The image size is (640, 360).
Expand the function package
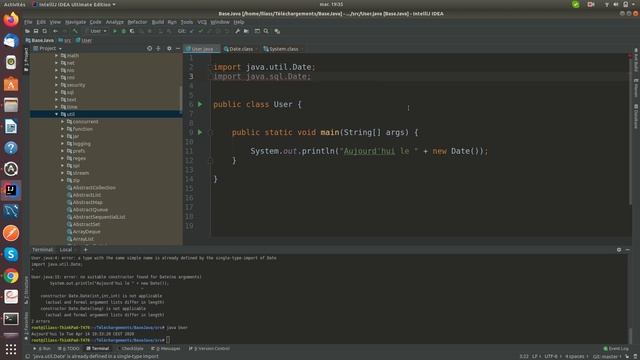tap(62, 129)
